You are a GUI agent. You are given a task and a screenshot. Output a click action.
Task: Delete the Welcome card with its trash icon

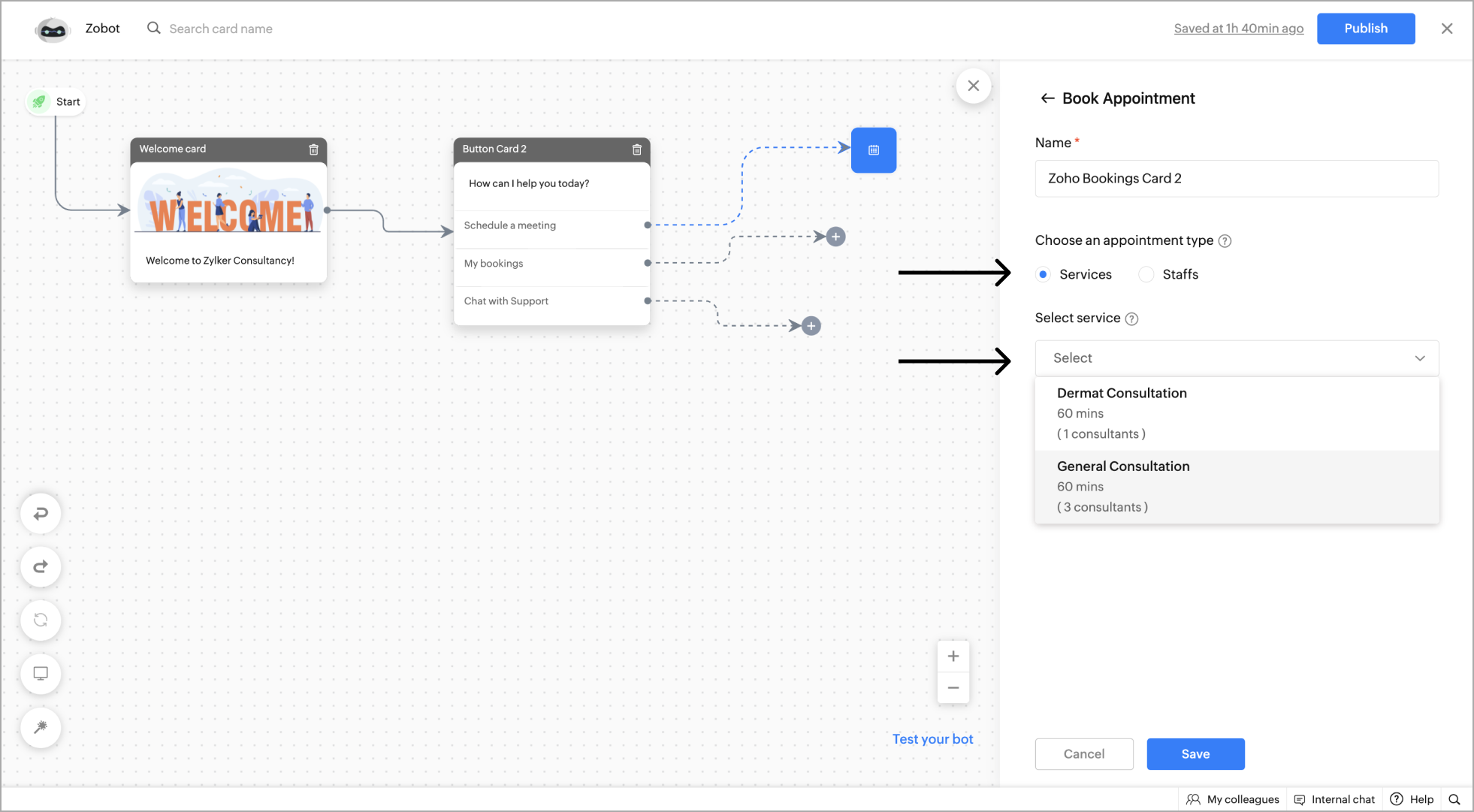coord(313,149)
